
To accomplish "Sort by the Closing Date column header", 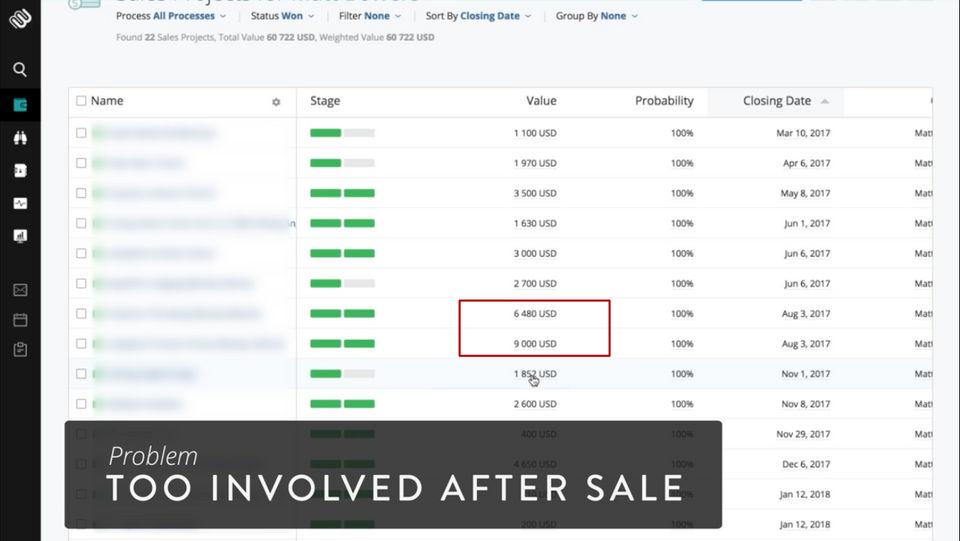I will [x=776, y=101].
